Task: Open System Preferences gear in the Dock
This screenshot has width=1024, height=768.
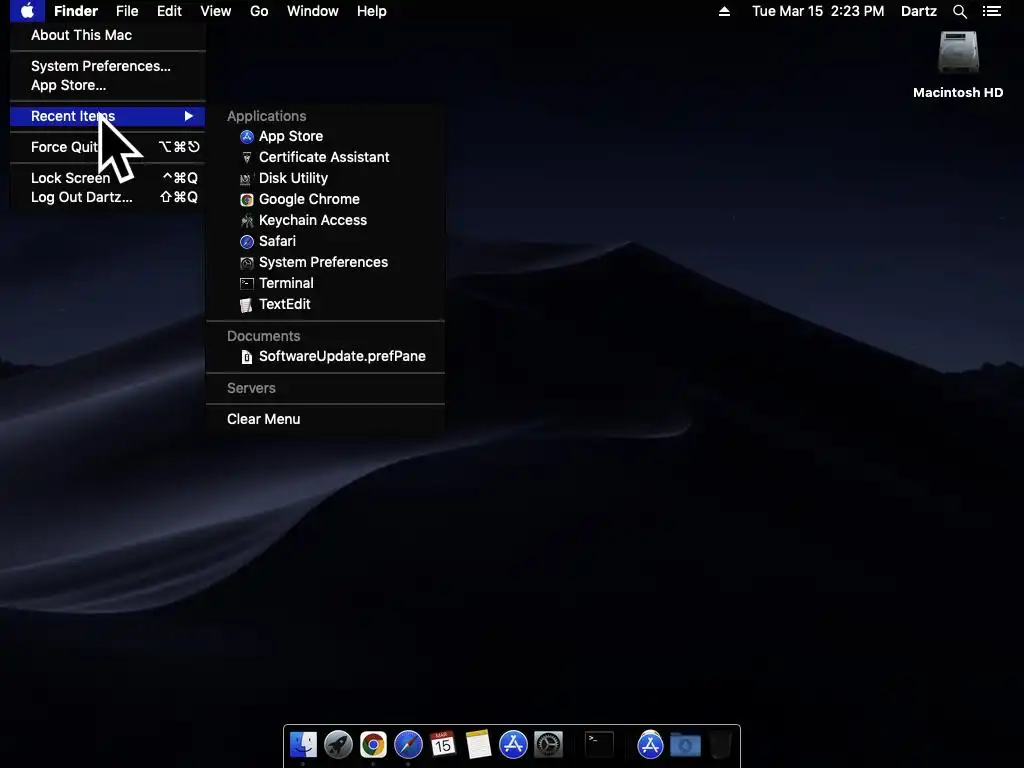Action: 549,744
